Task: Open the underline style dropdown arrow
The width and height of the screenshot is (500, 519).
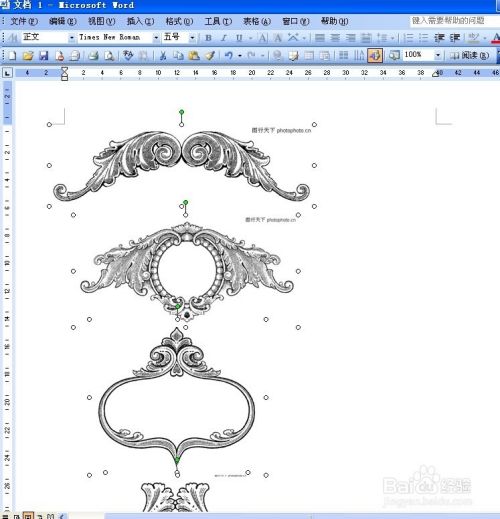Action: 250,38
